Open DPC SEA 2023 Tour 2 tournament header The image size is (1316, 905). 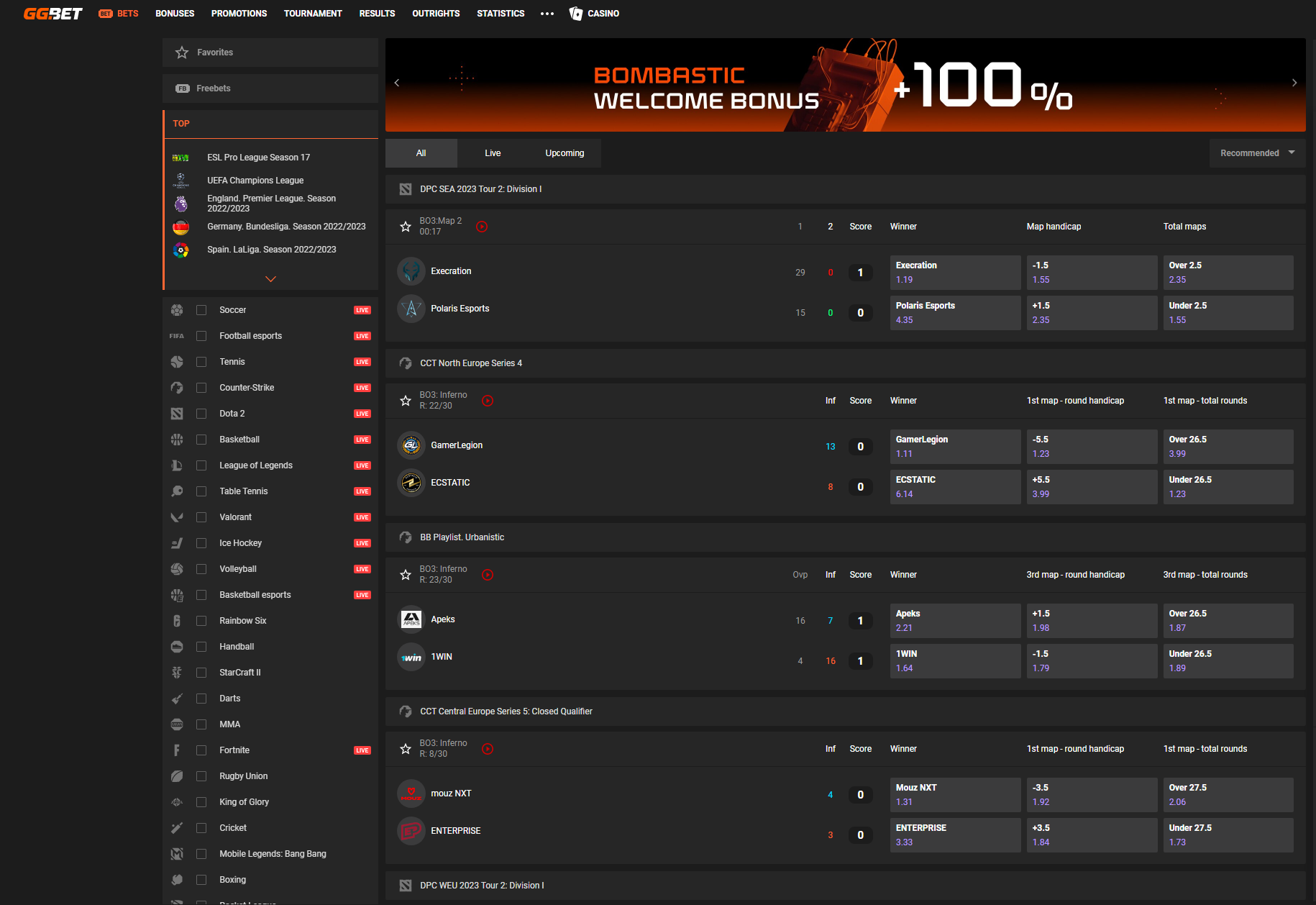846,189
